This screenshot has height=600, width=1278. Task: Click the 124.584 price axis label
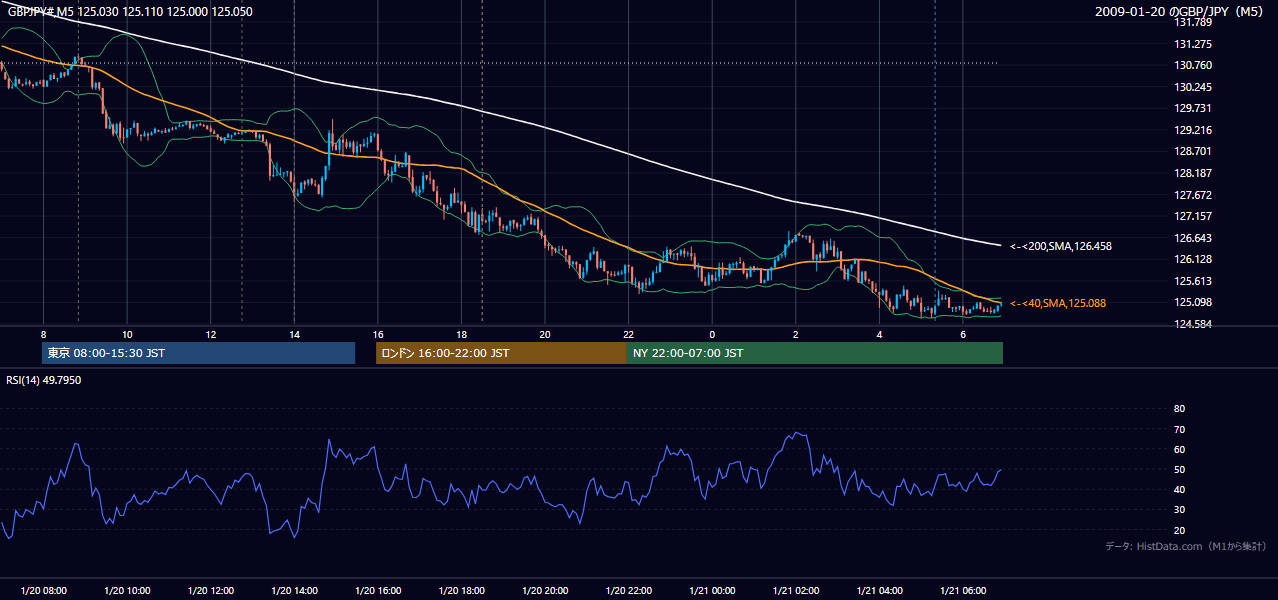[1193, 324]
